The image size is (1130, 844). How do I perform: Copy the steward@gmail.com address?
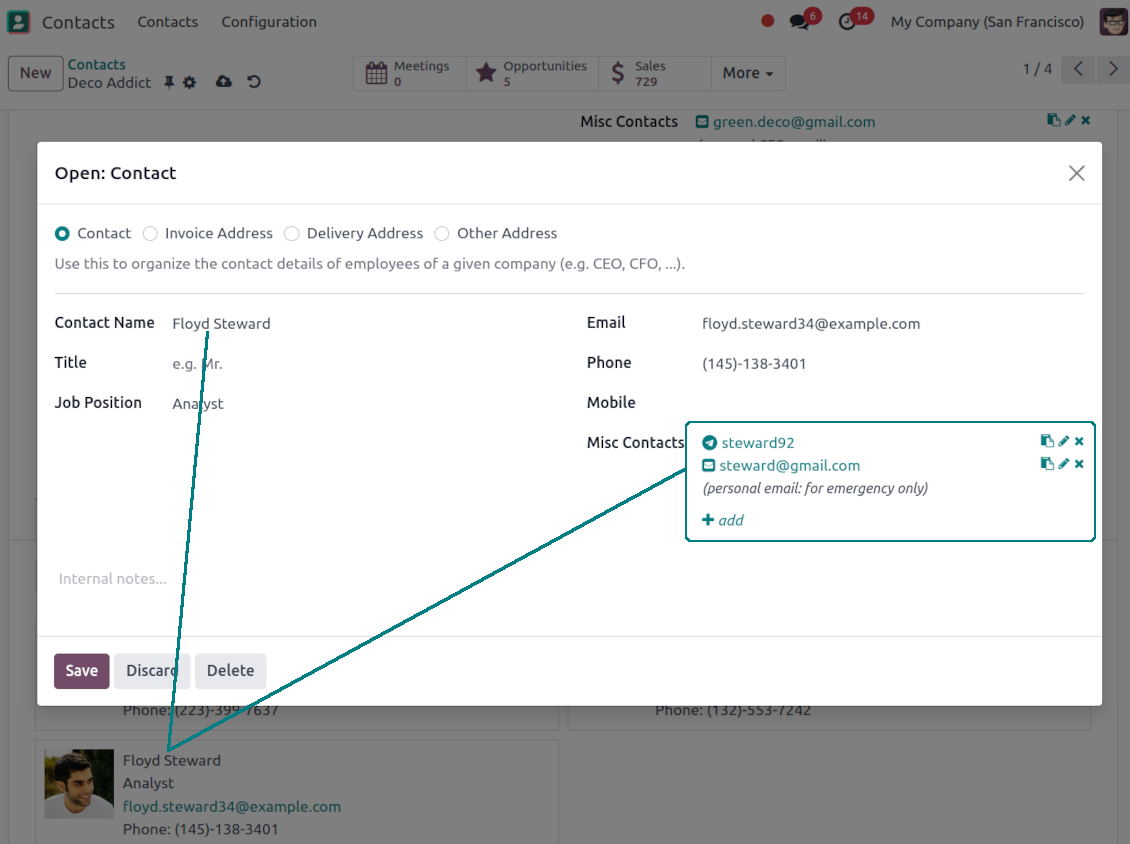[1047, 464]
